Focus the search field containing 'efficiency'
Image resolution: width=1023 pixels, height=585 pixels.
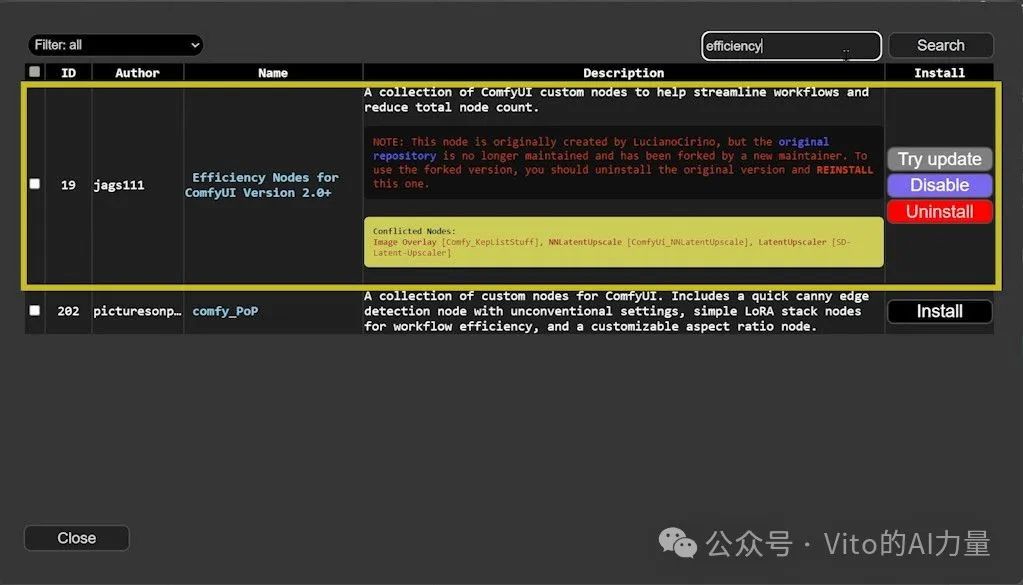point(791,46)
